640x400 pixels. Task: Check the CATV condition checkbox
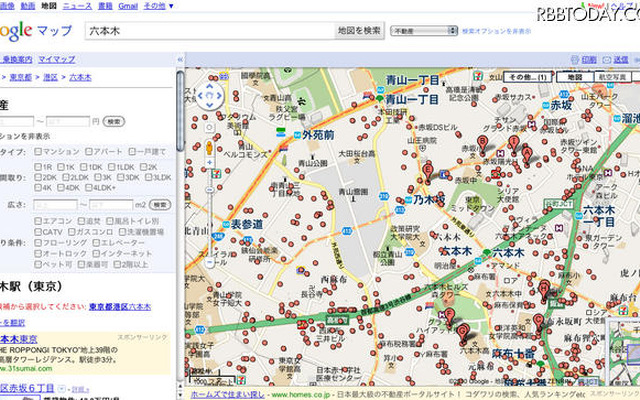38,232
